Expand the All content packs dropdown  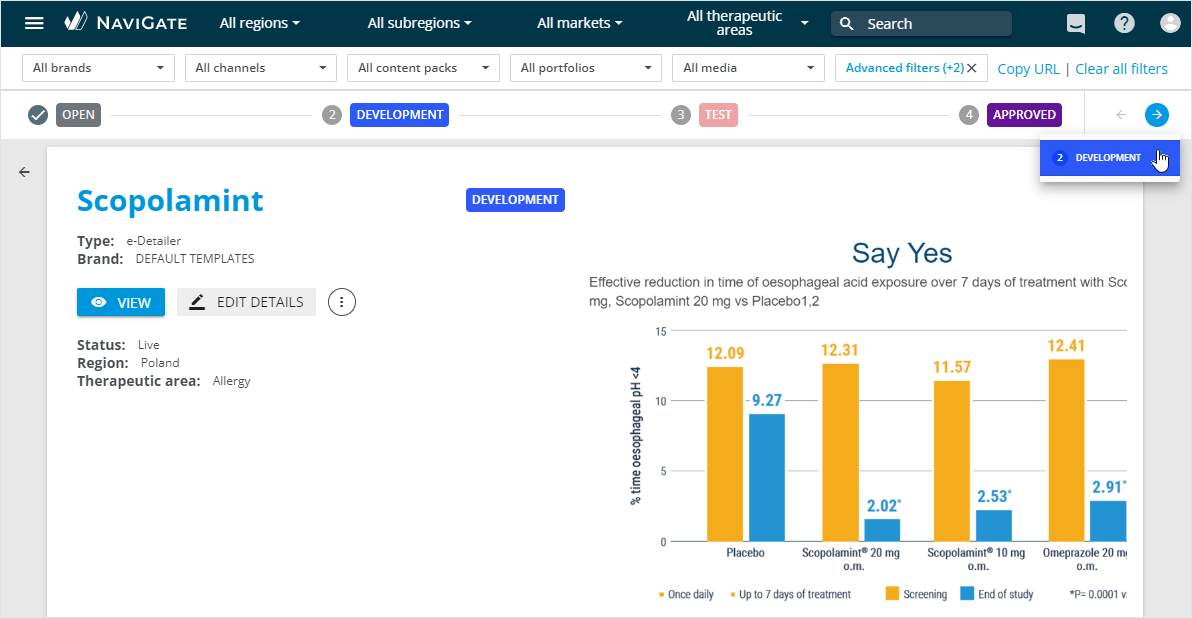tap(423, 68)
